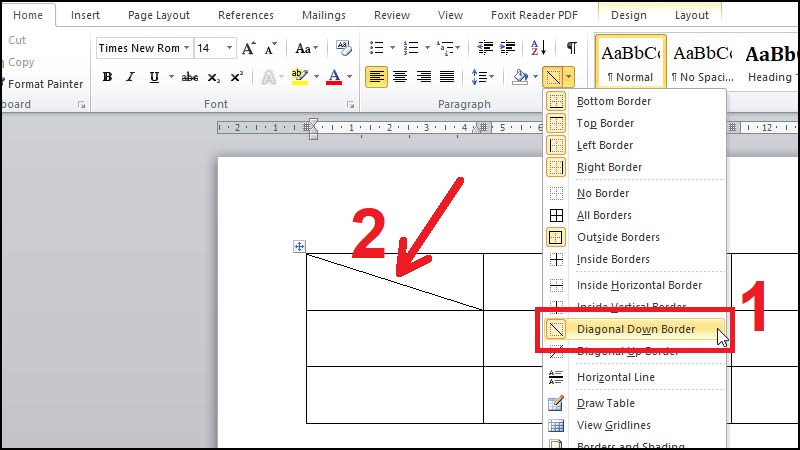The height and width of the screenshot is (450, 800).
Task: Apply yellow text highlight color
Action: tap(299, 77)
